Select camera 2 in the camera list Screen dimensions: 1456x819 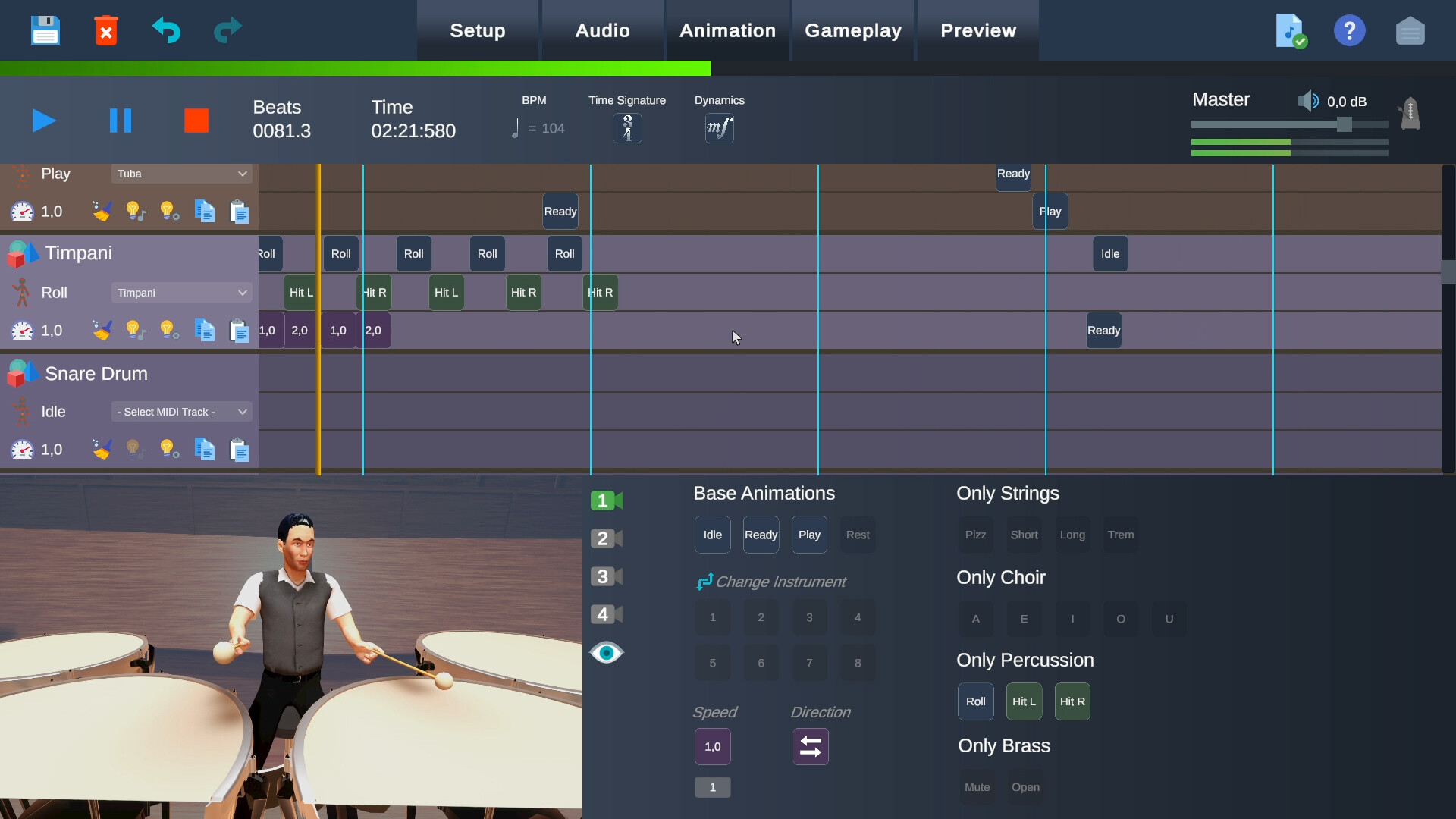pyautogui.click(x=604, y=538)
